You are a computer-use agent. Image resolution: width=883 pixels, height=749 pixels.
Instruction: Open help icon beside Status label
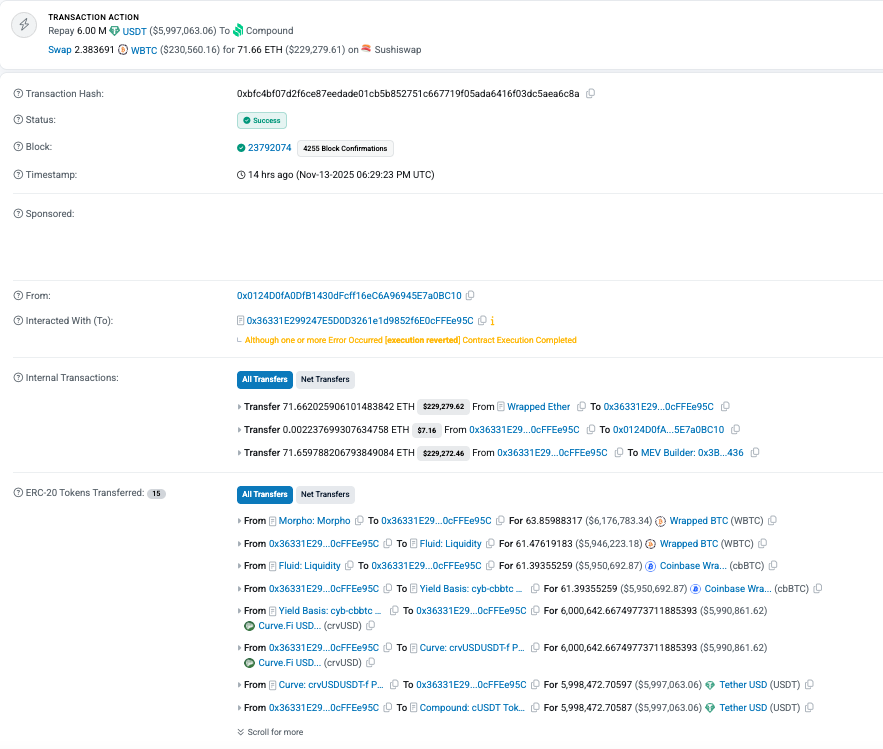pos(18,119)
